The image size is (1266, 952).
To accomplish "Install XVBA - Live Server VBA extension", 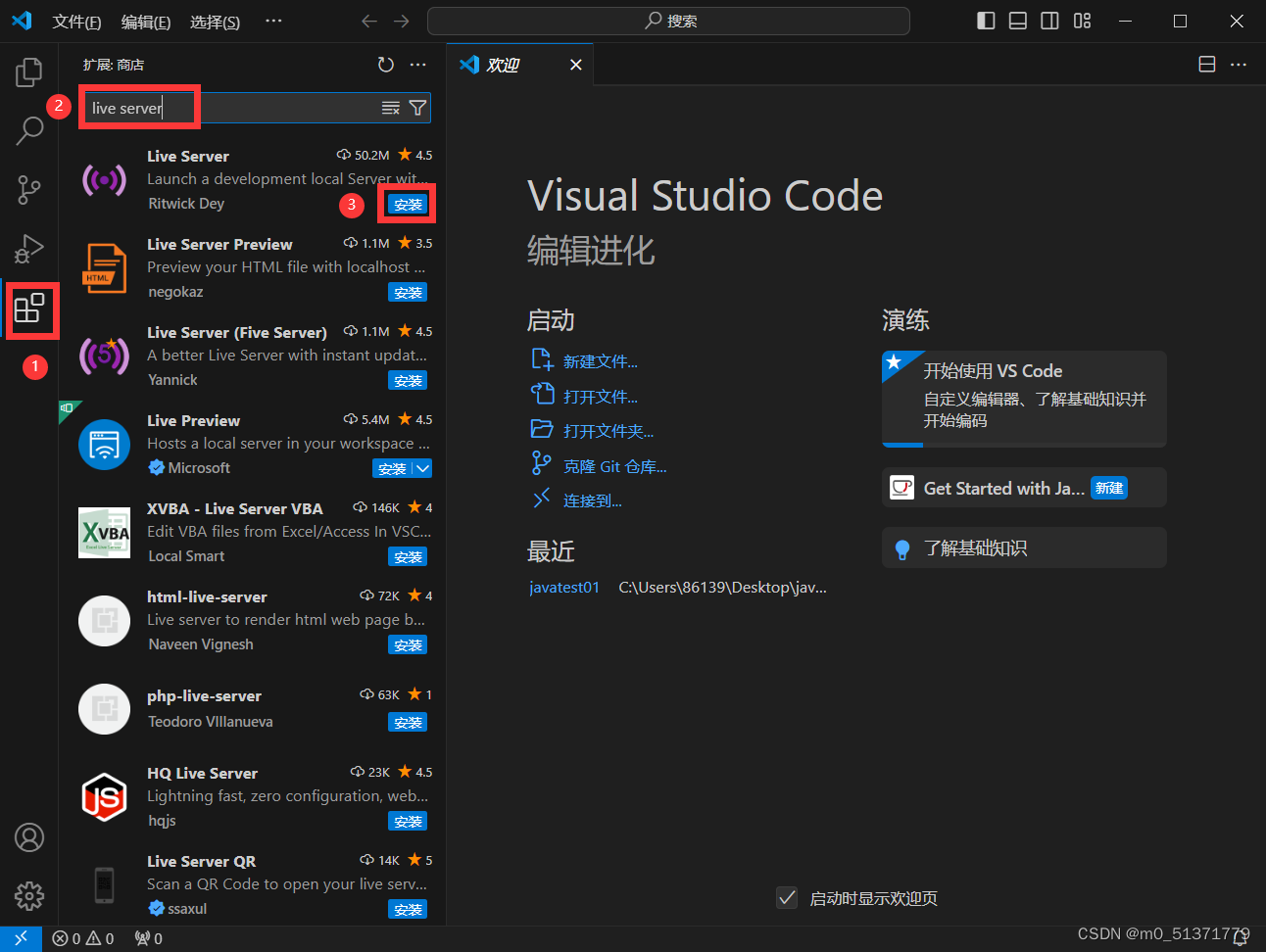I will click(x=408, y=557).
